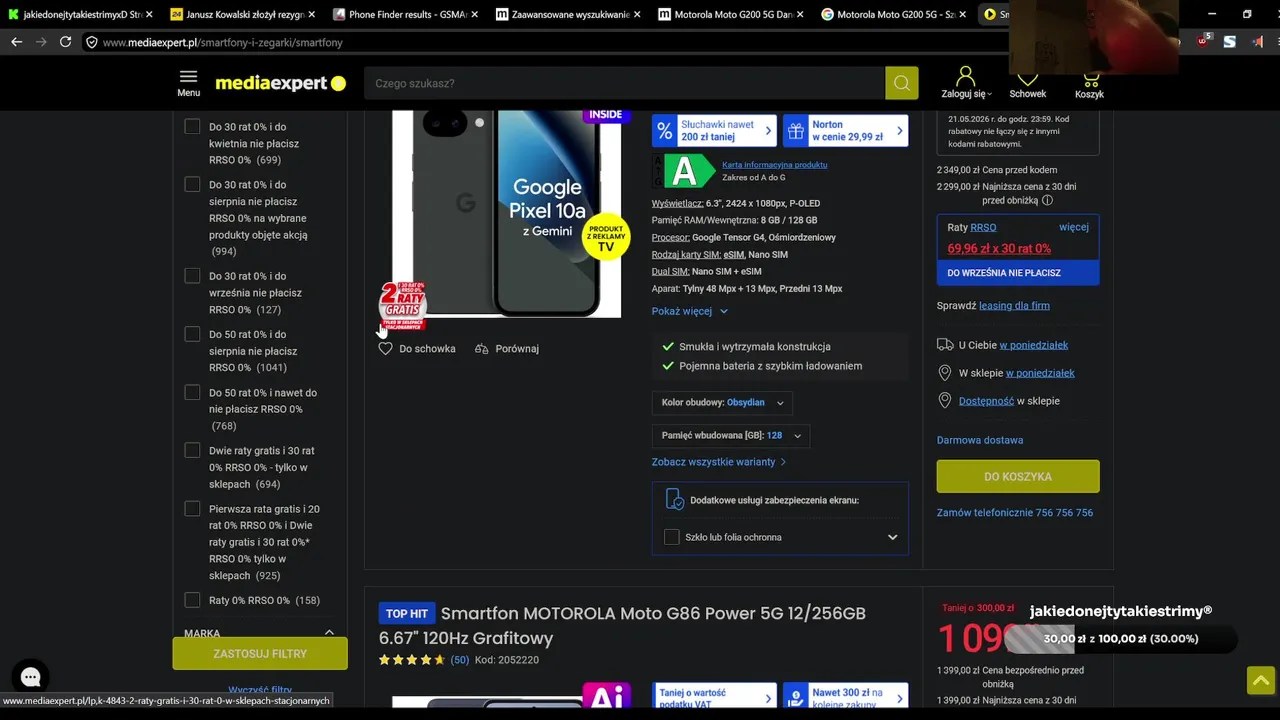Screen dimensions: 1280x720
Task: Collapse the MARKA filter section
Action: [329, 633]
